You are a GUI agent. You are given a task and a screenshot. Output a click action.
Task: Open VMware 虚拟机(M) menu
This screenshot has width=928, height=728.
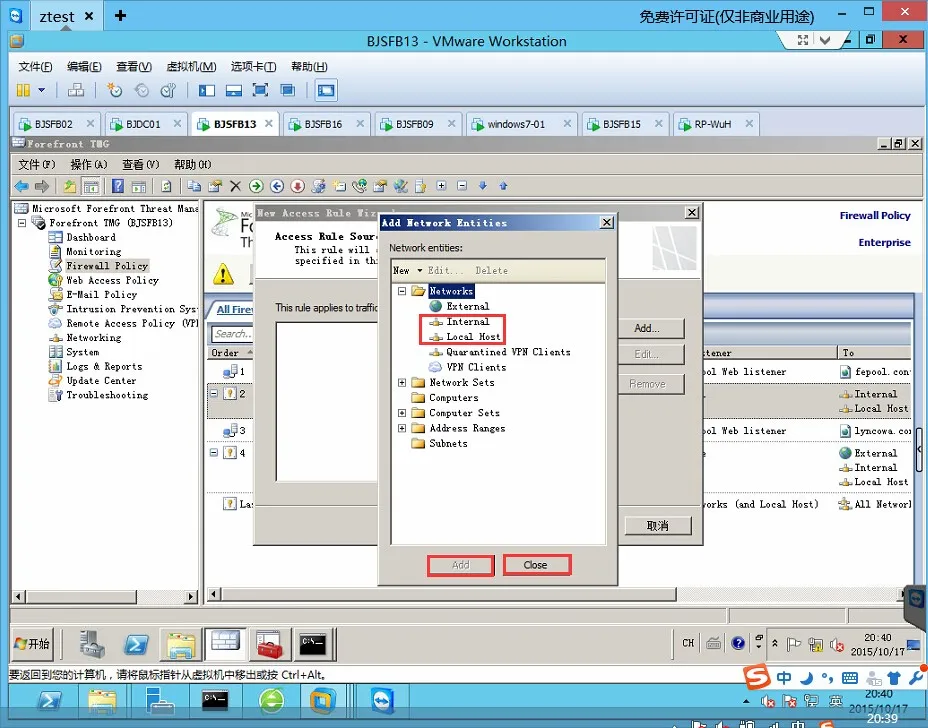click(x=191, y=66)
